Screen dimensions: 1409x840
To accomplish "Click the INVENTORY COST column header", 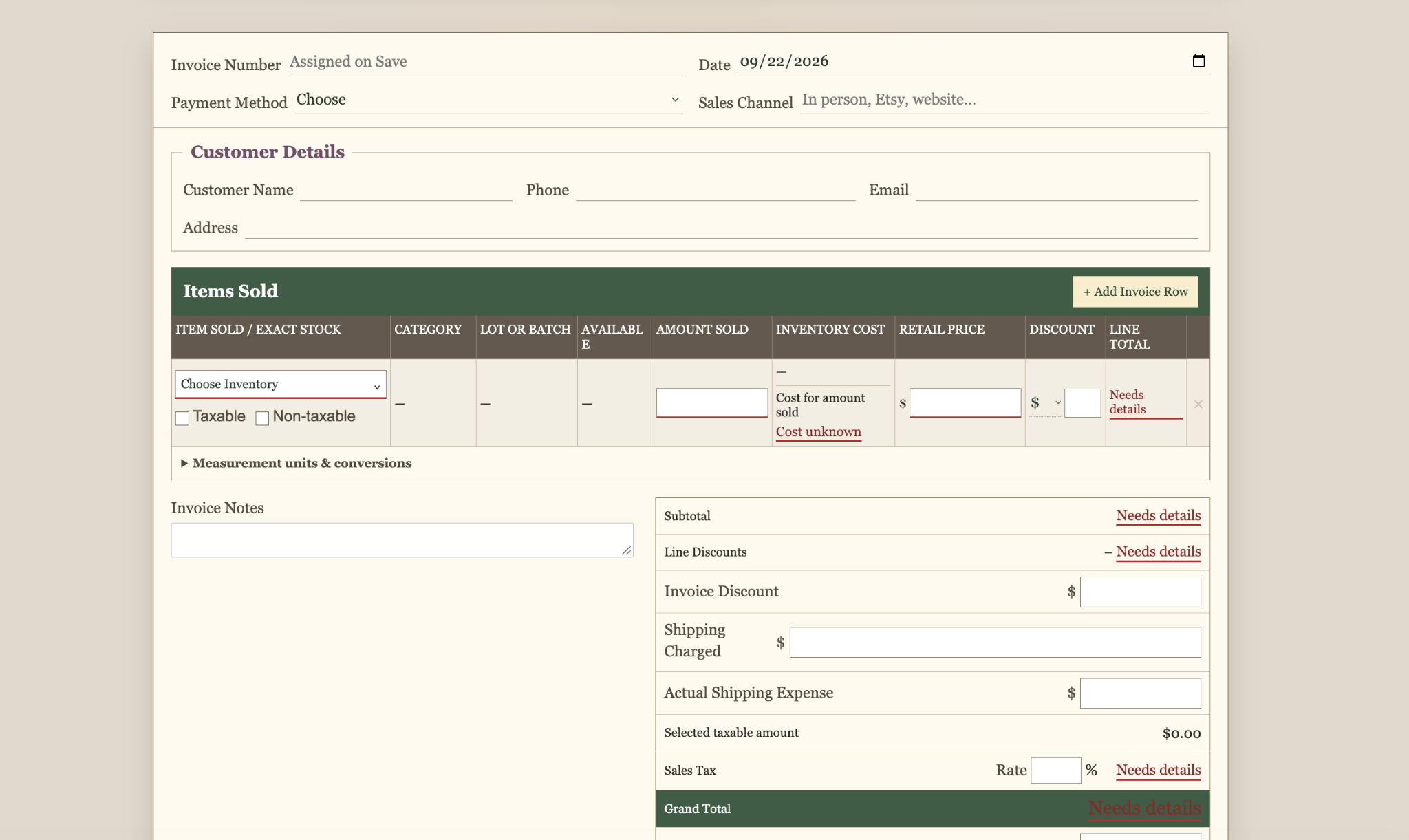I will (830, 330).
